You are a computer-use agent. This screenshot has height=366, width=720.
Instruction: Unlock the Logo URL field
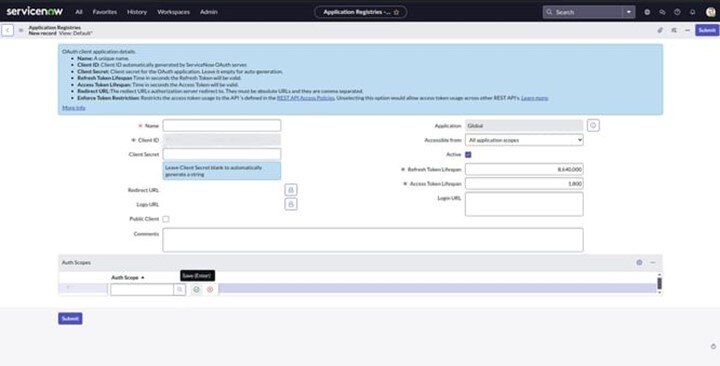coord(291,204)
